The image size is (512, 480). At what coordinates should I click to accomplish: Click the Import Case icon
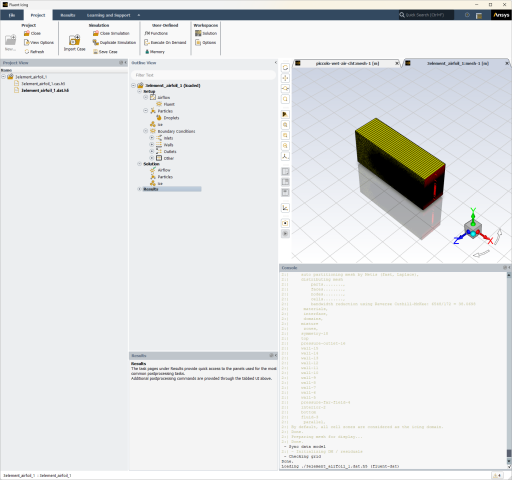coord(74,40)
